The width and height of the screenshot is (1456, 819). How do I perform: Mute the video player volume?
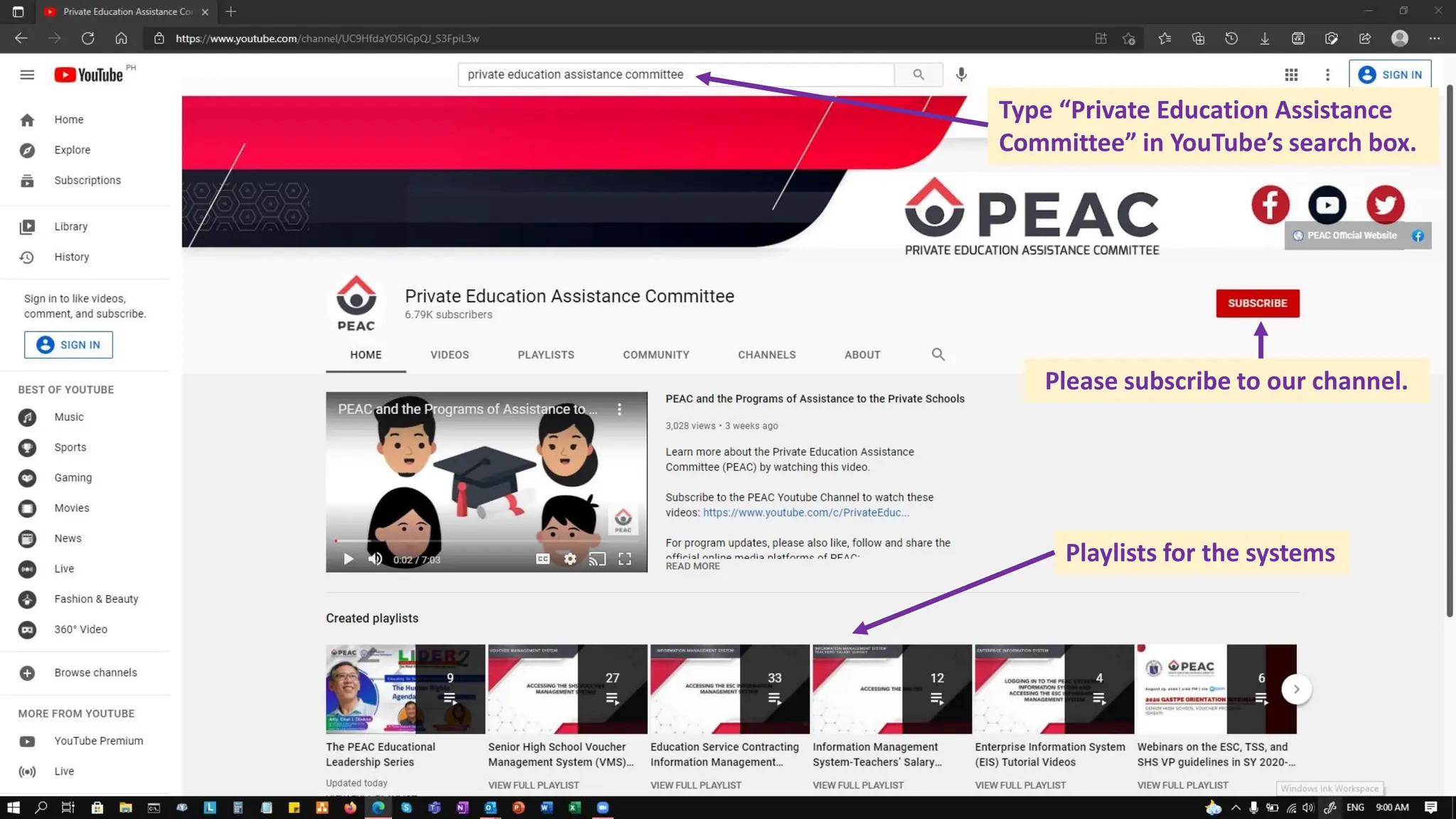375,559
